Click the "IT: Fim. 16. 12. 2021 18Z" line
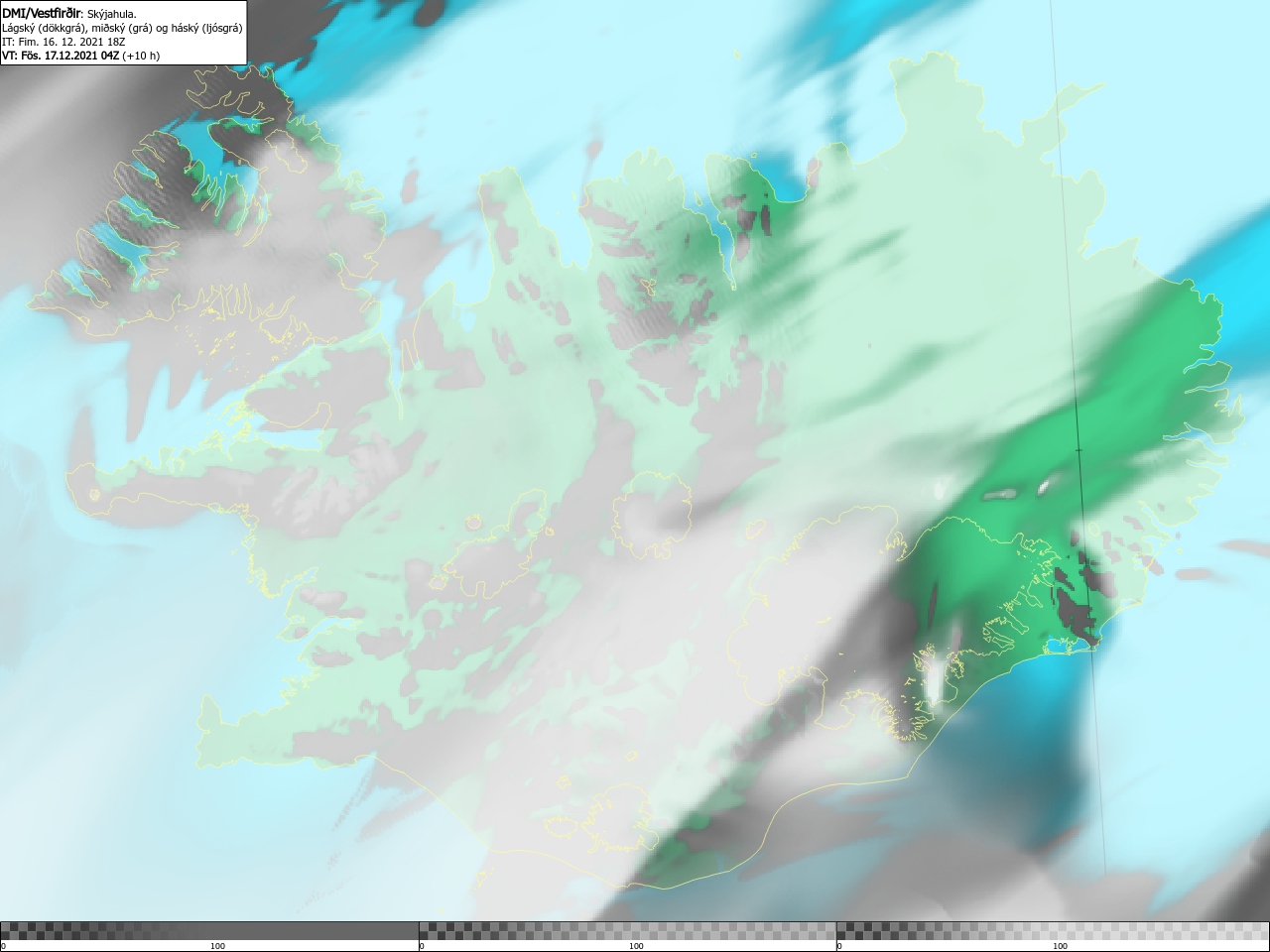Image resolution: width=1270 pixels, height=952 pixels. point(63,42)
